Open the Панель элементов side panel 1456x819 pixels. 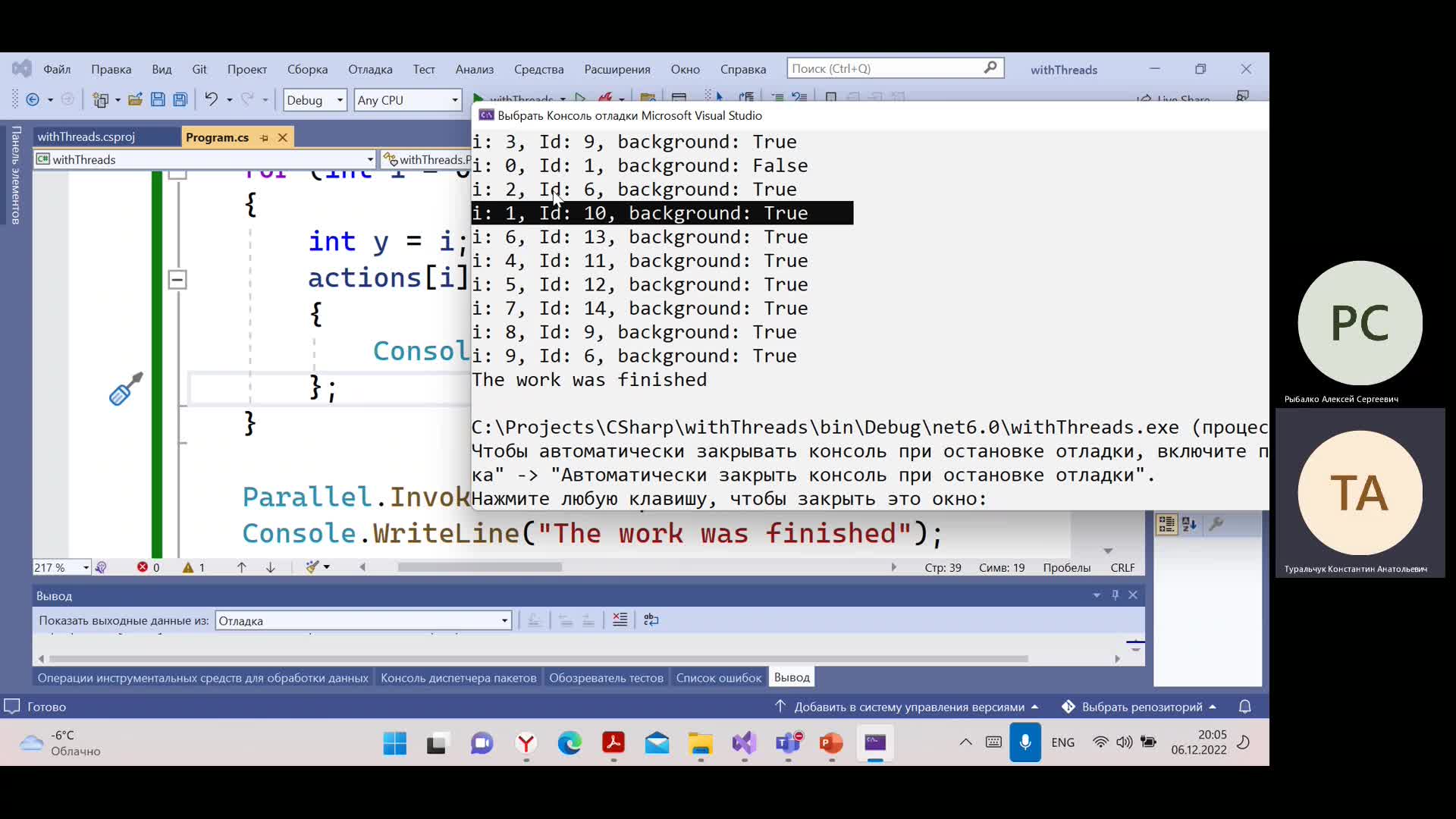pos(15,175)
